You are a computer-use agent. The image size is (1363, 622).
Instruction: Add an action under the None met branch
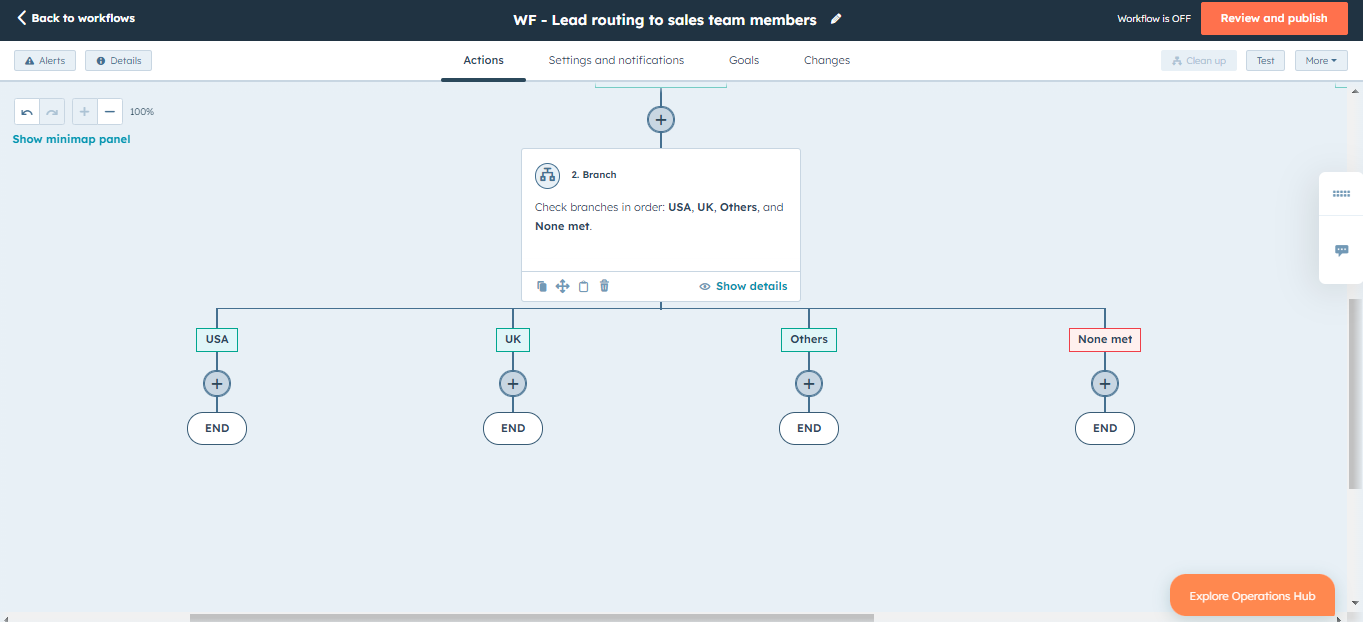pyautogui.click(x=1104, y=383)
